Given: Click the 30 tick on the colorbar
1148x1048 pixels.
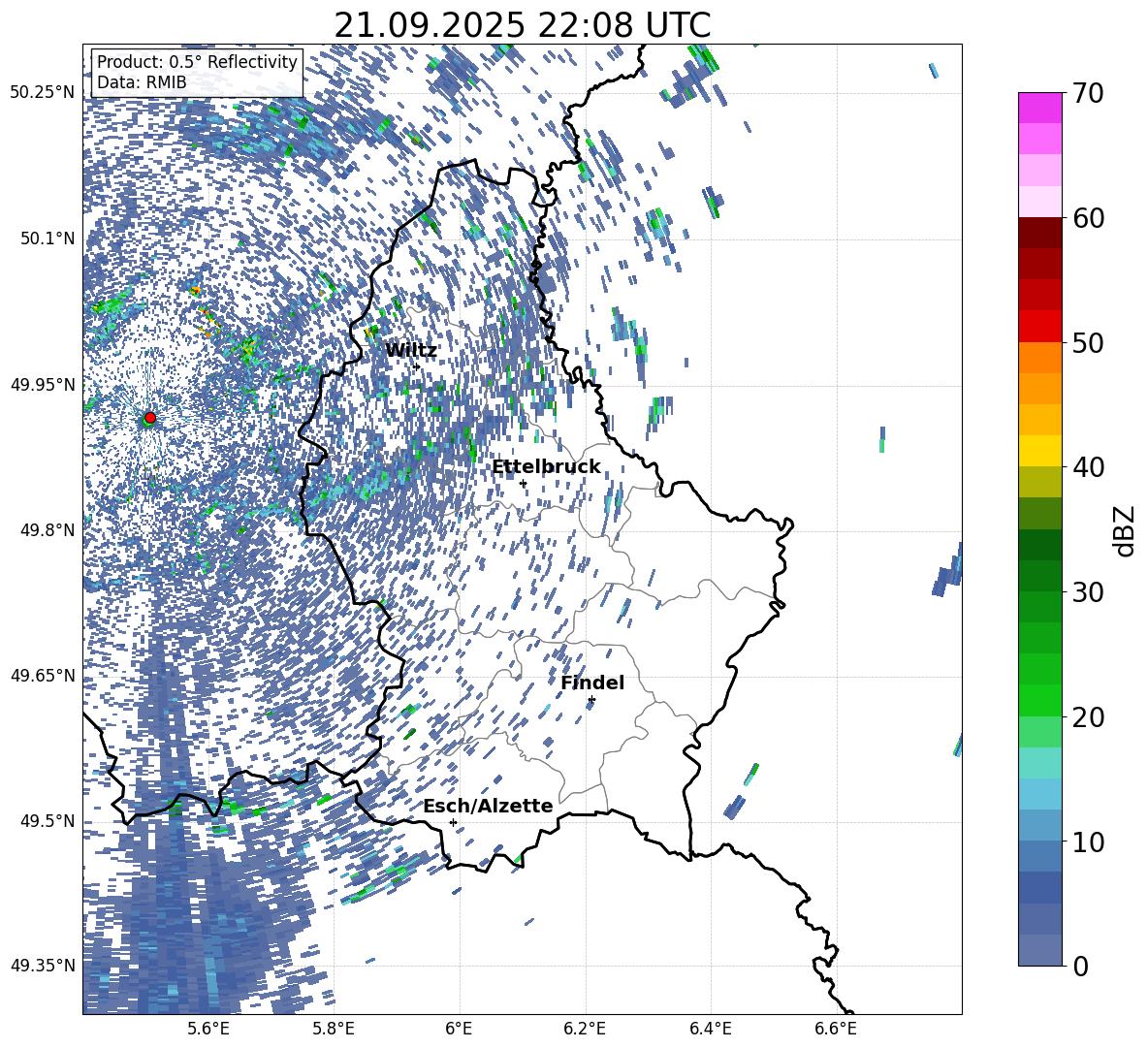Looking at the screenshot, I should [x=1088, y=592].
